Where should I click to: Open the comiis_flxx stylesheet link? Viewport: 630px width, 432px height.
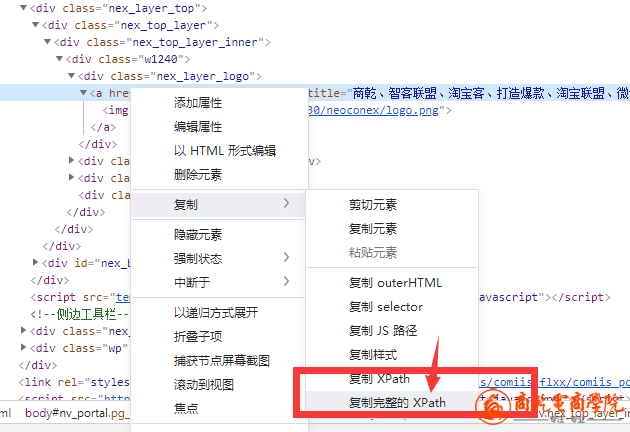(x=554, y=382)
